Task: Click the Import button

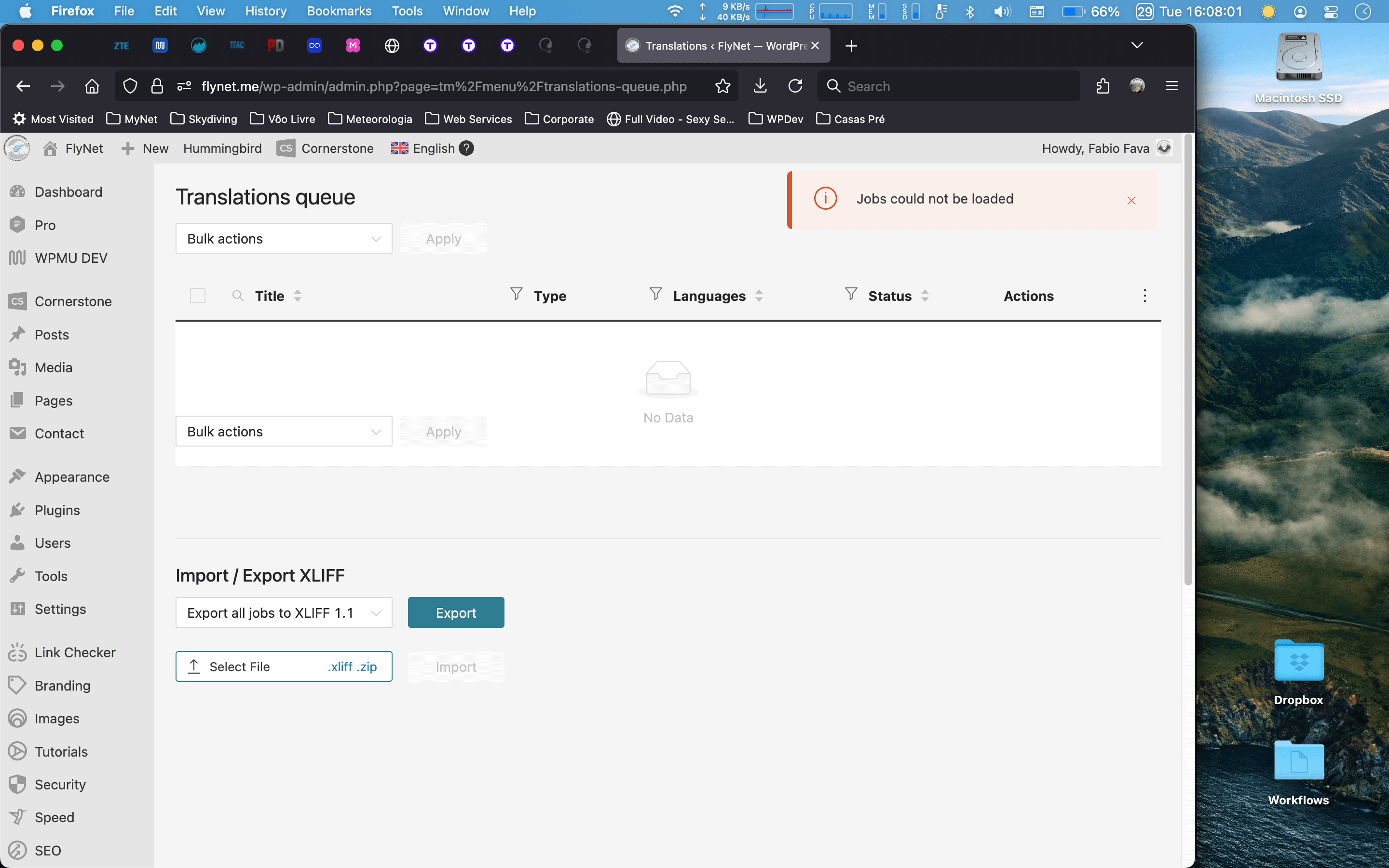Action: [x=456, y=666]
